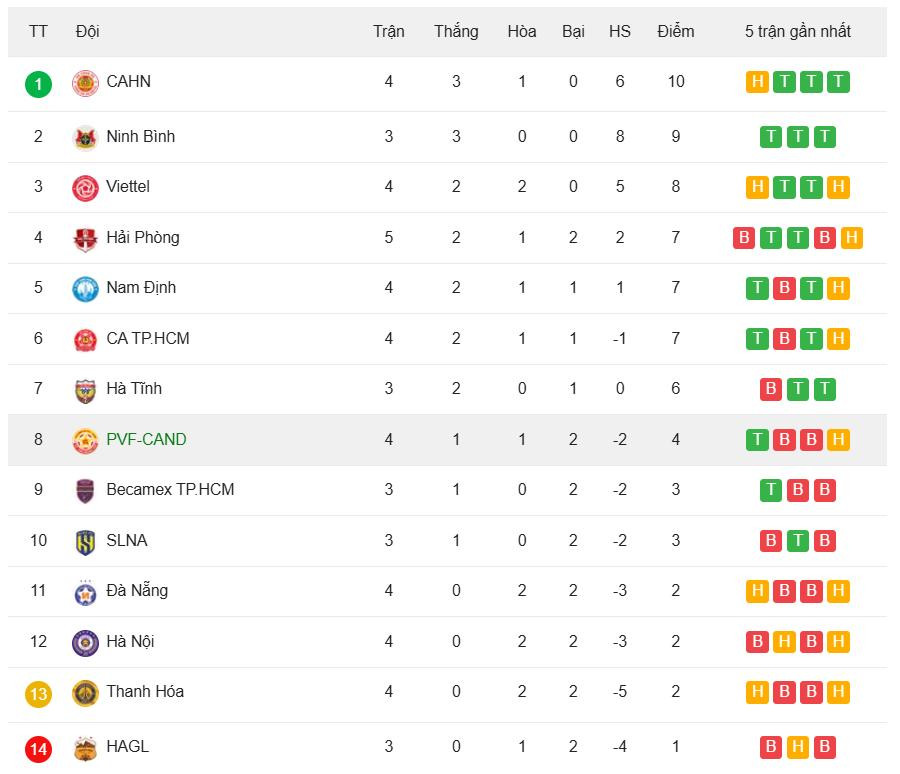Click Hải Phòng's first red B form badge
900x774 pixels.
tap(744, 238)
